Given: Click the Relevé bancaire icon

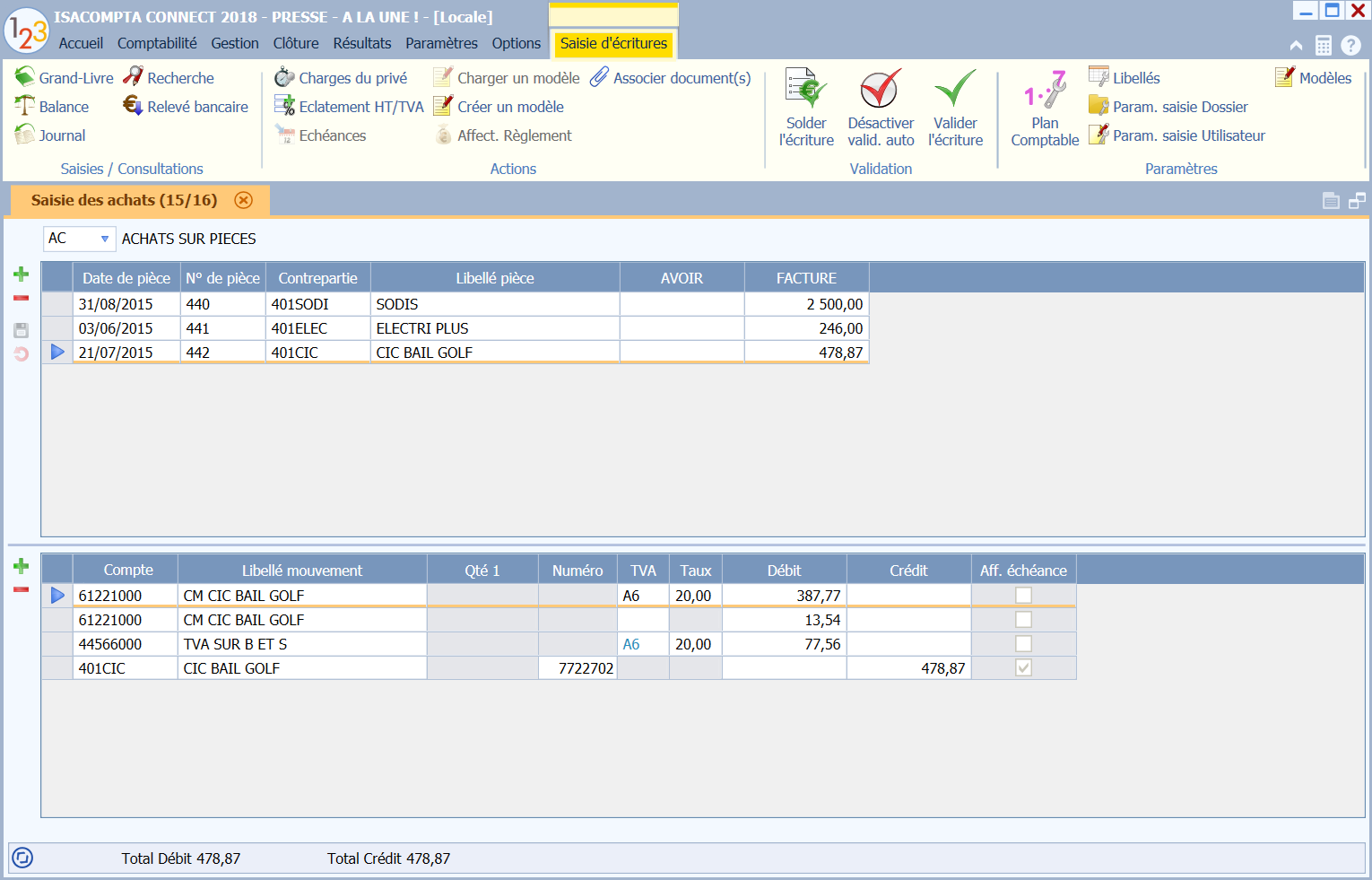Looking at the screenshot, I should 133,107.
